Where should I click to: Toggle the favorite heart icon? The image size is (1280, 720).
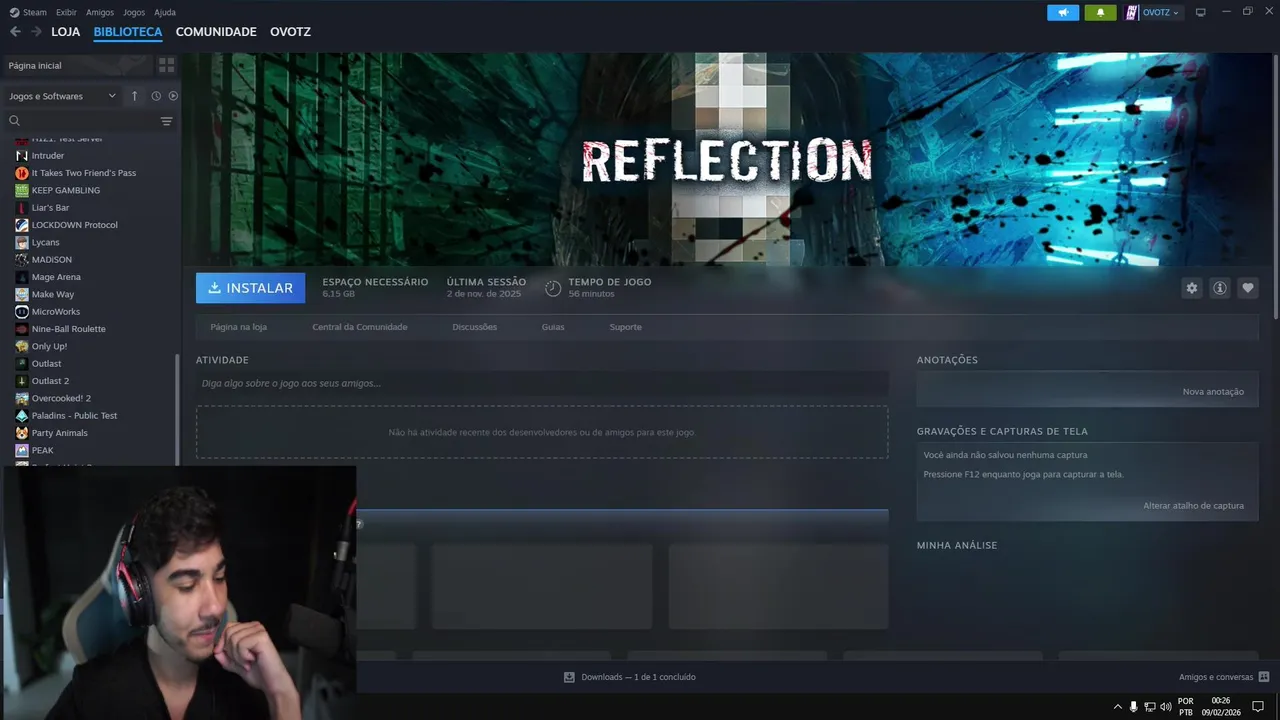click(1248, 288)
